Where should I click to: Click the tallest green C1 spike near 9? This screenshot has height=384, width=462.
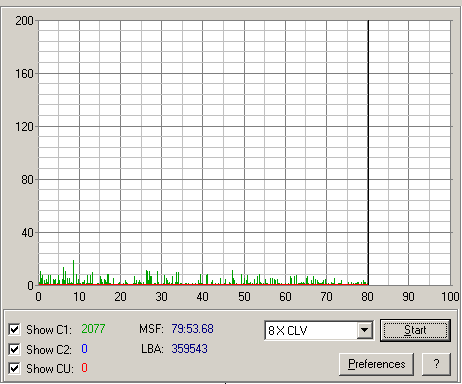(73, 272)
